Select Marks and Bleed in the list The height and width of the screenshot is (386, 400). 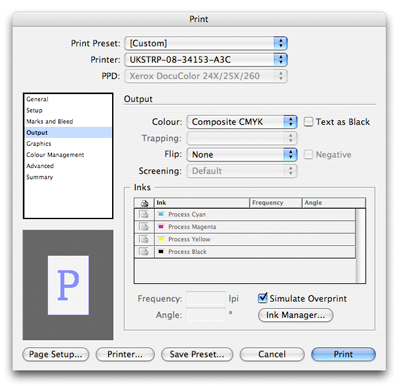(x=50, y=121)
